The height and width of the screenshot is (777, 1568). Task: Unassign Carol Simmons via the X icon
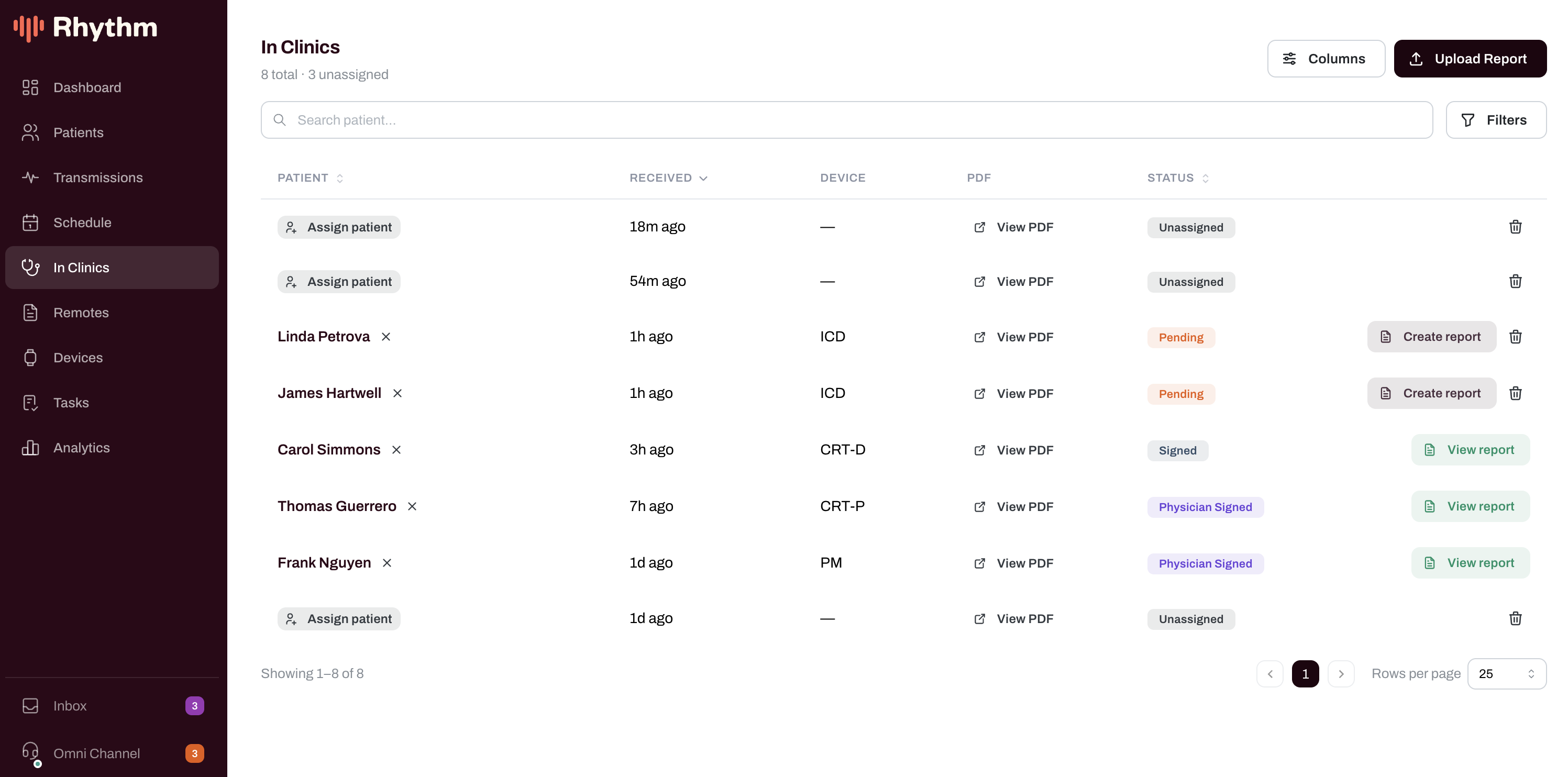tap(396, 450)
